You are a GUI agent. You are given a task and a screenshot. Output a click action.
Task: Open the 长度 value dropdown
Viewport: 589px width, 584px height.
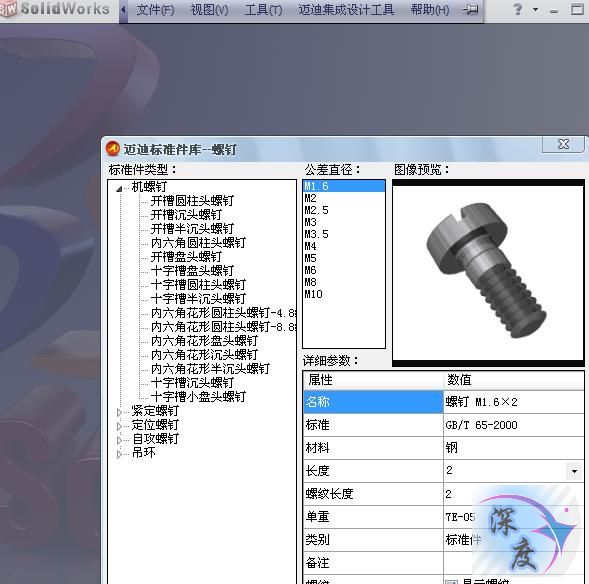(x=574, y=471)
